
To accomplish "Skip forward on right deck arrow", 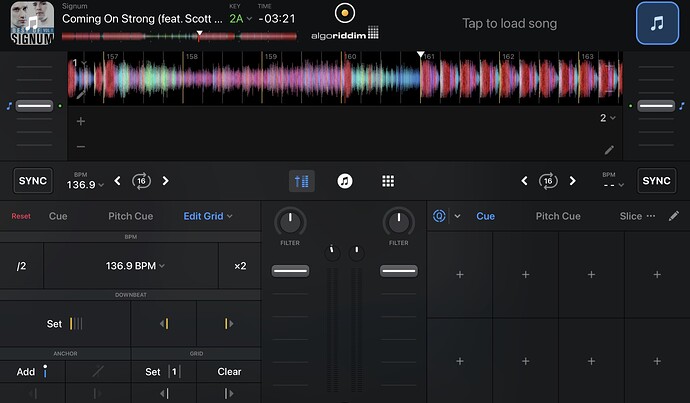I will tap(572, 181).
